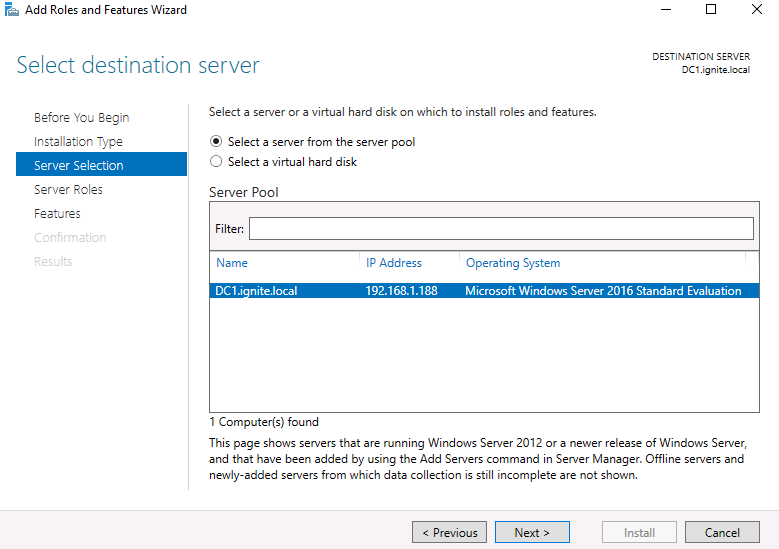The width and height of the screenshot is (779, 549).
Task: Click the wizard app icon in title bar
Action: click(11, 9)
